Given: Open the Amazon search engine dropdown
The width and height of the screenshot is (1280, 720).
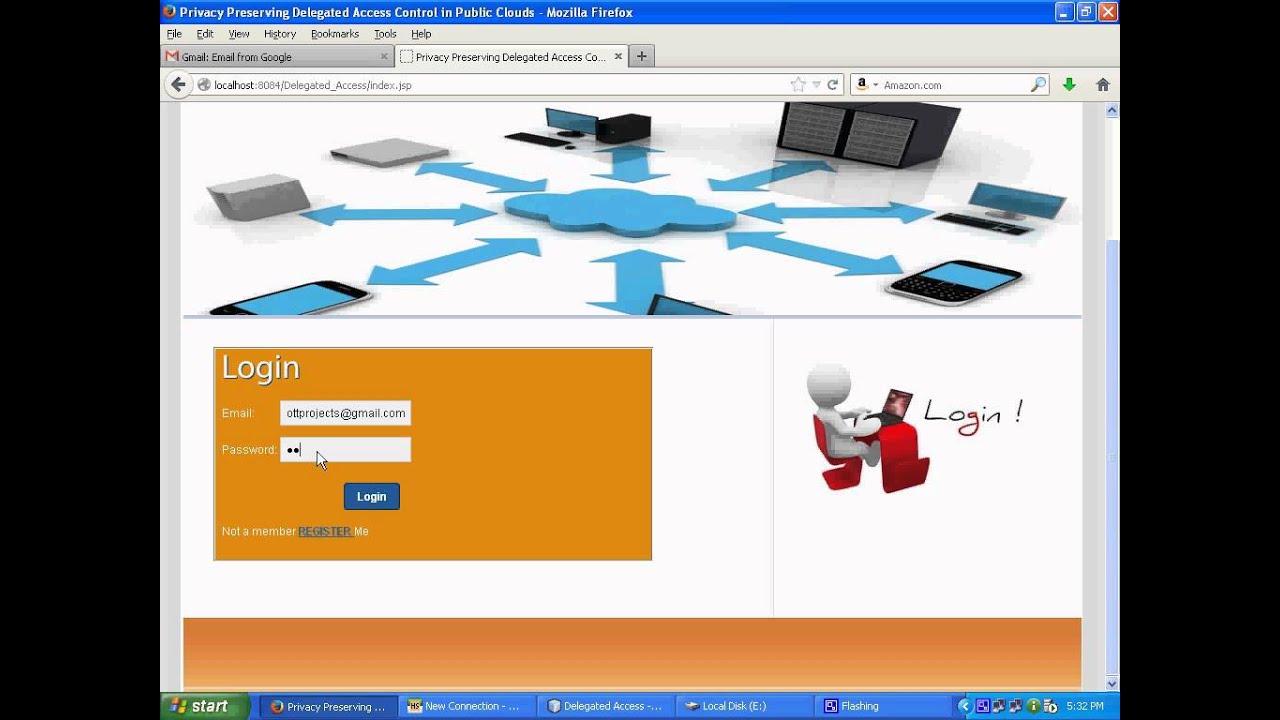Looking at the screenshot, I should 866,85.
